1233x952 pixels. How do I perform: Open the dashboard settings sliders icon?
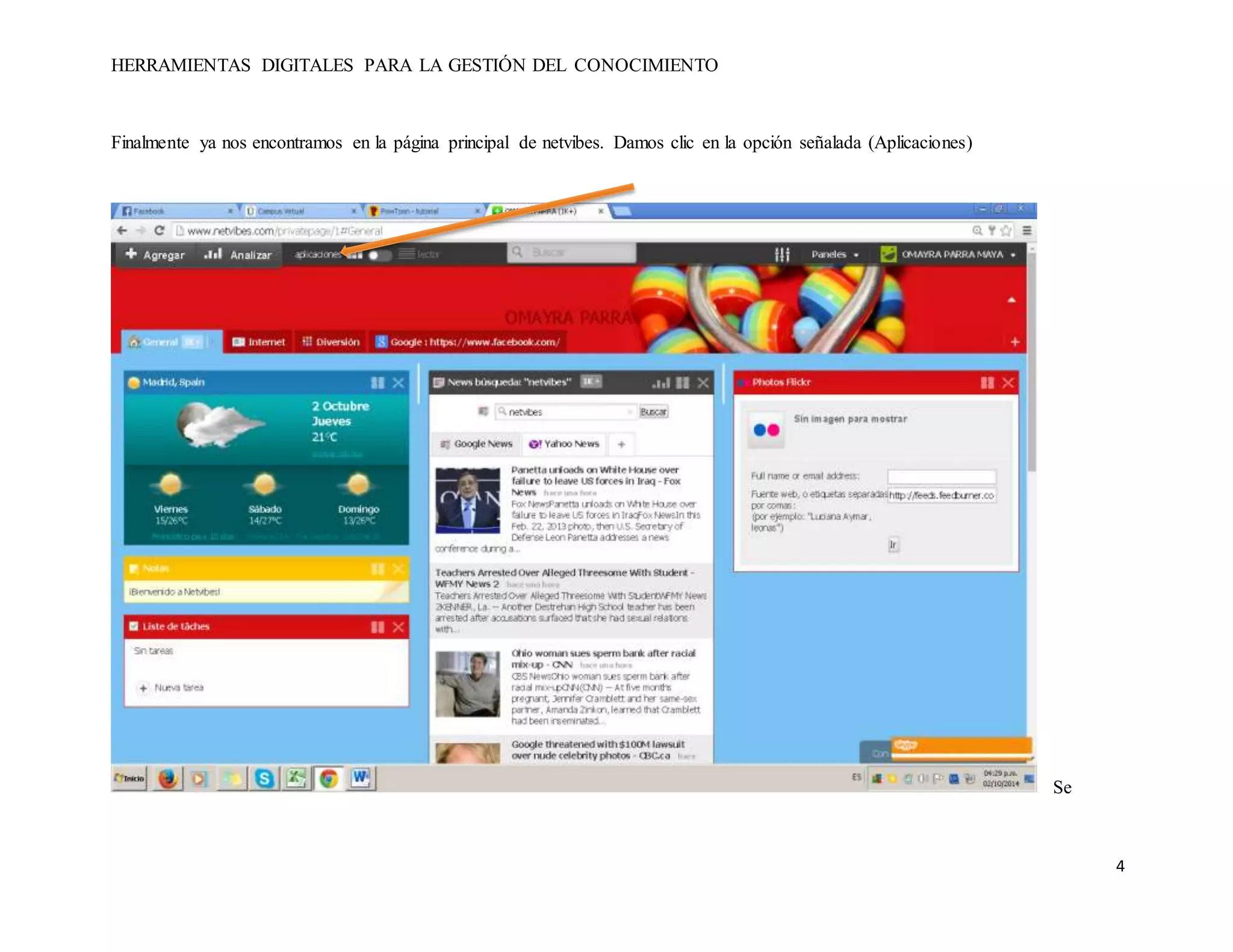(782, 255)
